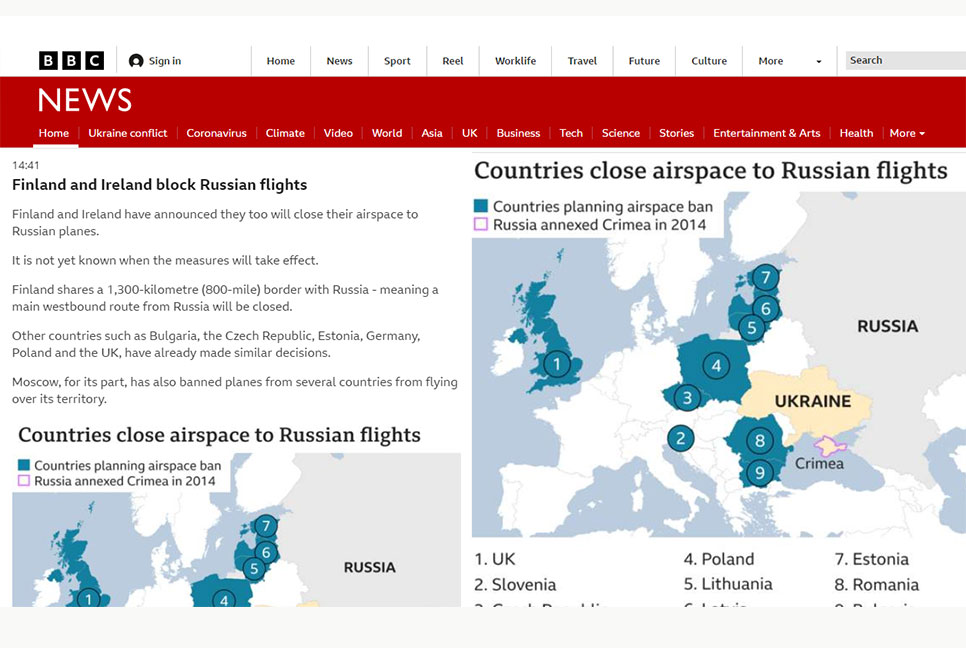Click marker 4 on the small left map
The width and height of the screenshot is (966, 648).
[224, 599]
